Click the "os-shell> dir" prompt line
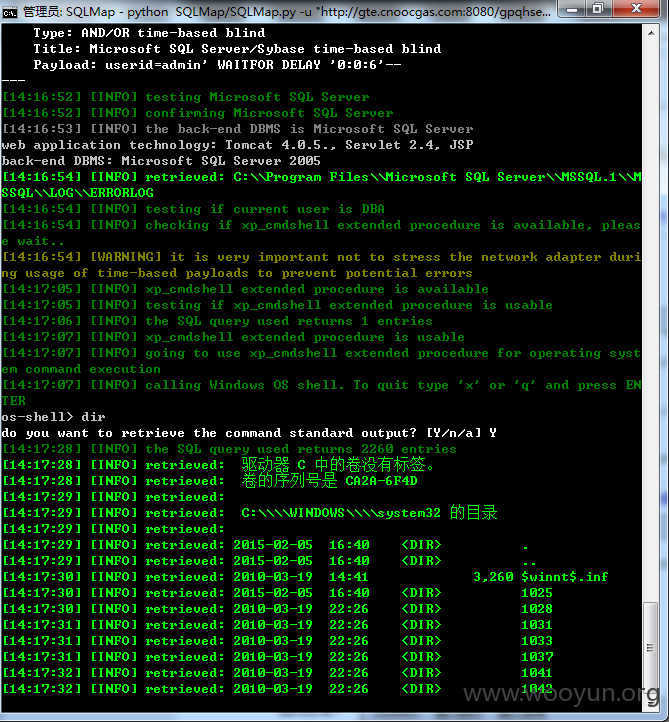This screenshot has width=669, height=722. click(53, 417)
